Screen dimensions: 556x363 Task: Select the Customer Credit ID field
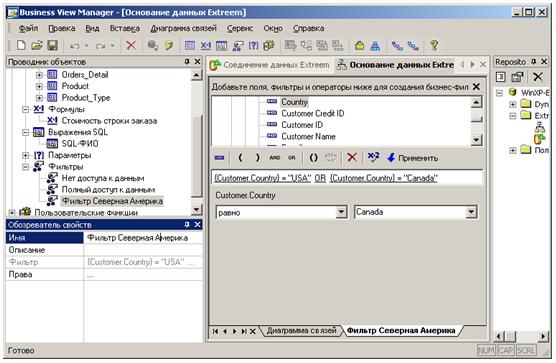312,113
